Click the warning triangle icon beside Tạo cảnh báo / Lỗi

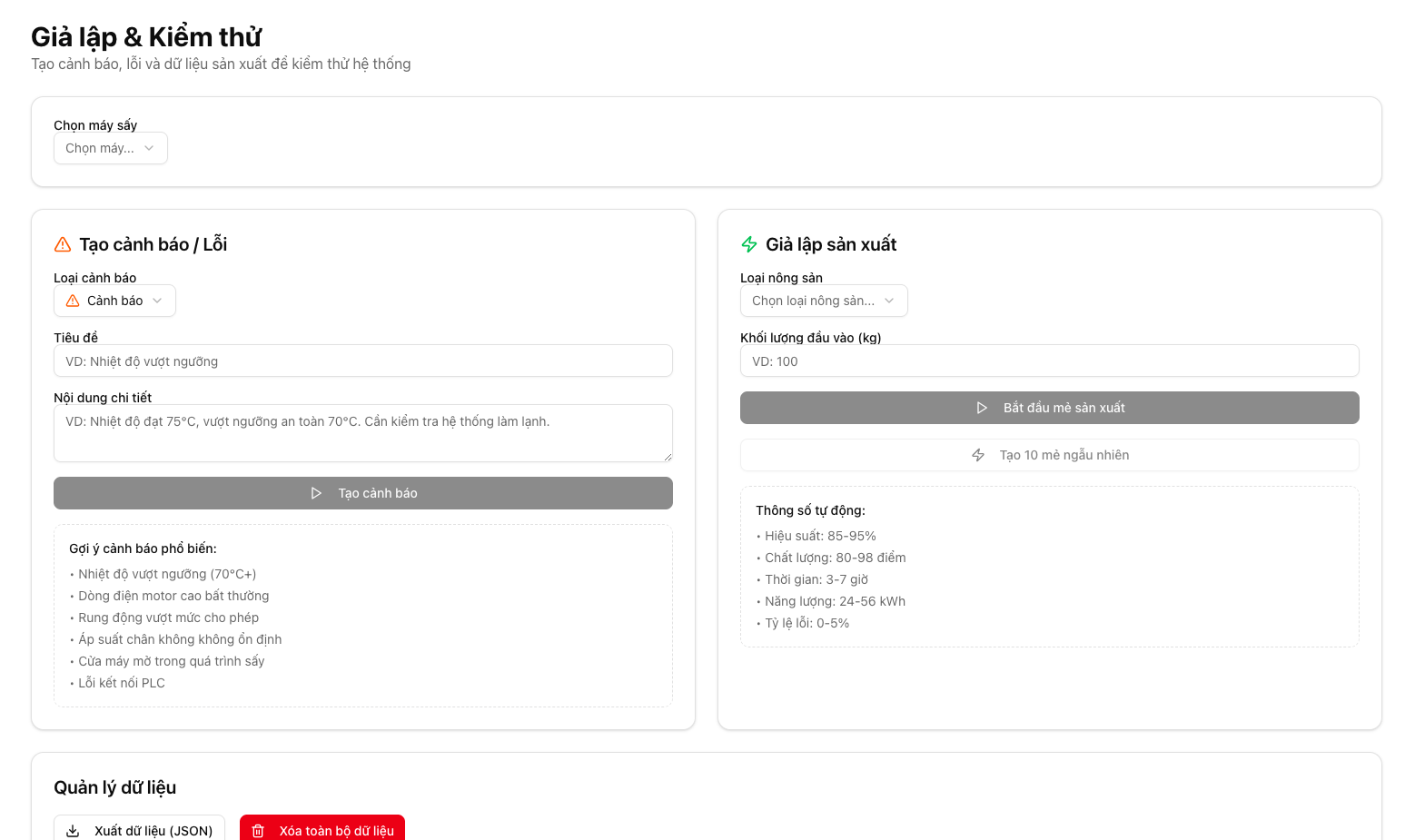[x=63, y=244]
